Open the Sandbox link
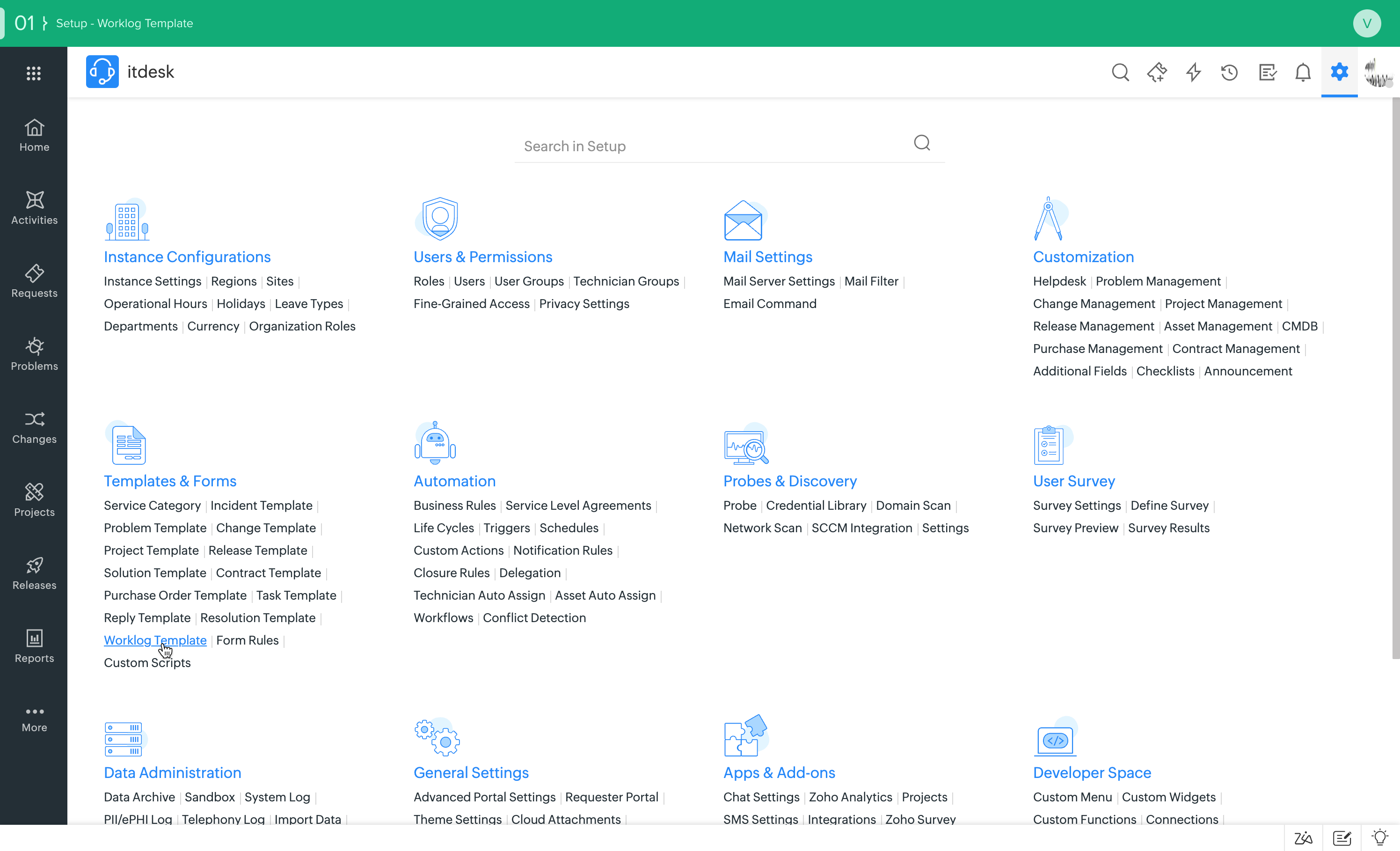 pyautogui.click(x=210, y=797)
